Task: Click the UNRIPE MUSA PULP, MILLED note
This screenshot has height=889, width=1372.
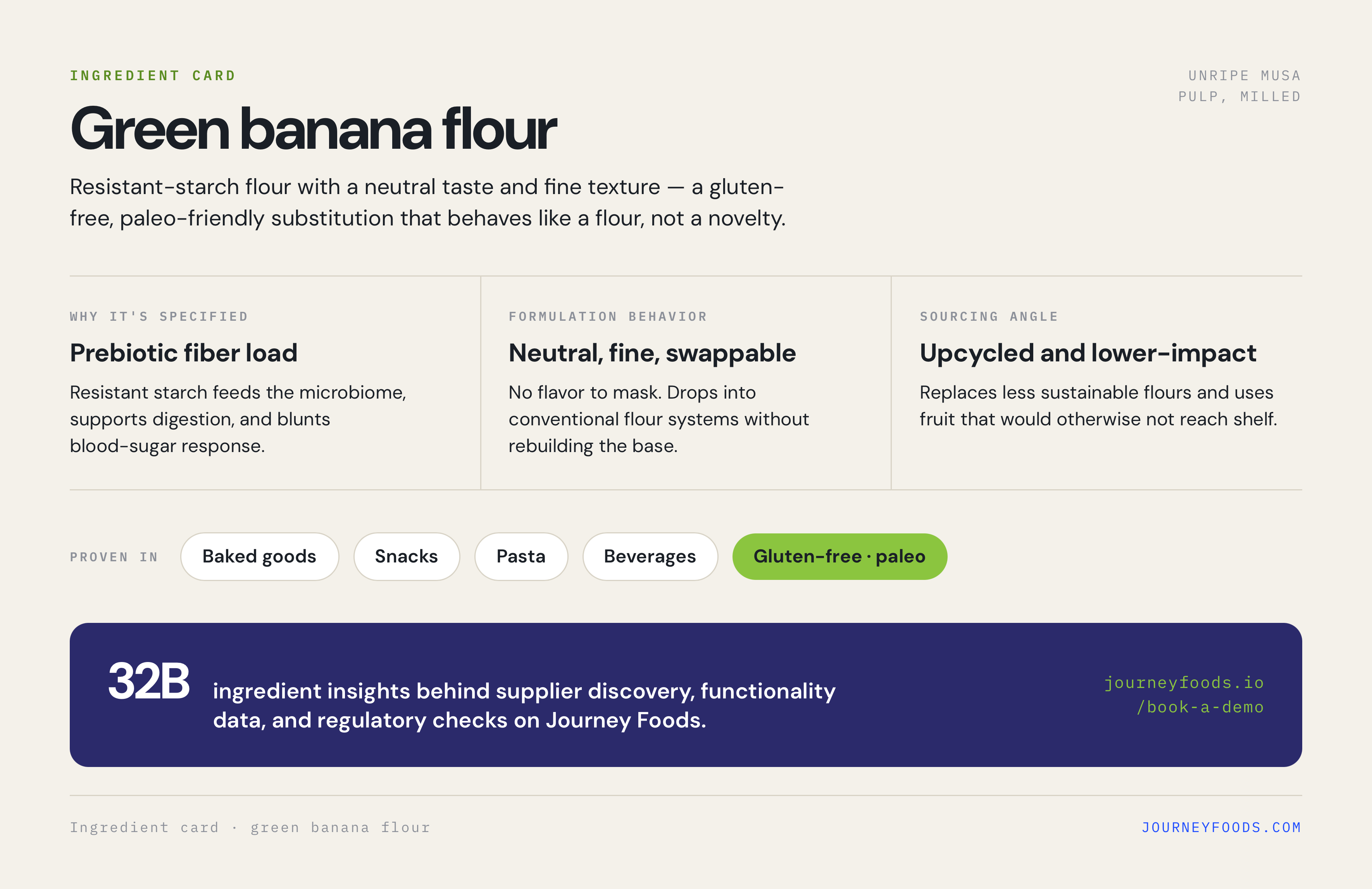Action: [1239, 86]
